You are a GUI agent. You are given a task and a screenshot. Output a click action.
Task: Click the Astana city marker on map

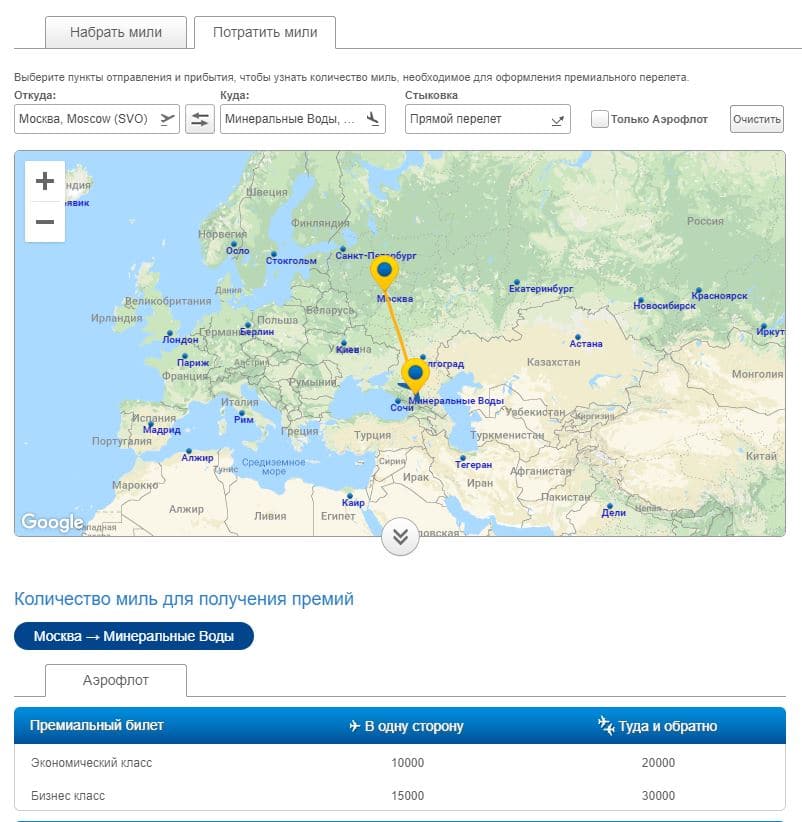[576, 337]
